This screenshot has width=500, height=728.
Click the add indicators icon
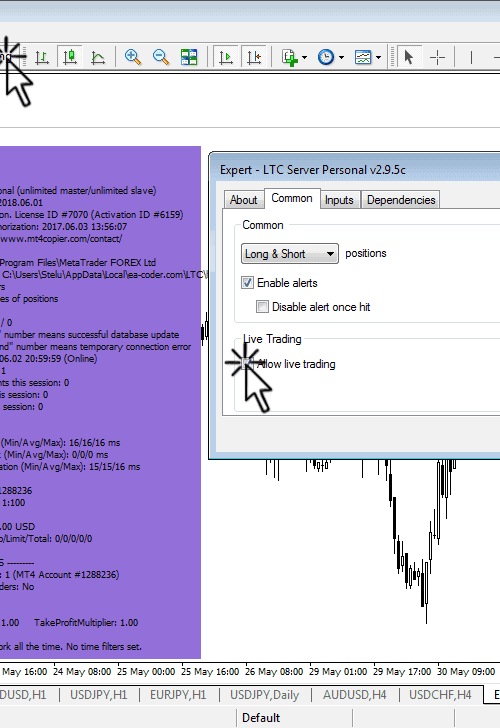pos(290,58)
